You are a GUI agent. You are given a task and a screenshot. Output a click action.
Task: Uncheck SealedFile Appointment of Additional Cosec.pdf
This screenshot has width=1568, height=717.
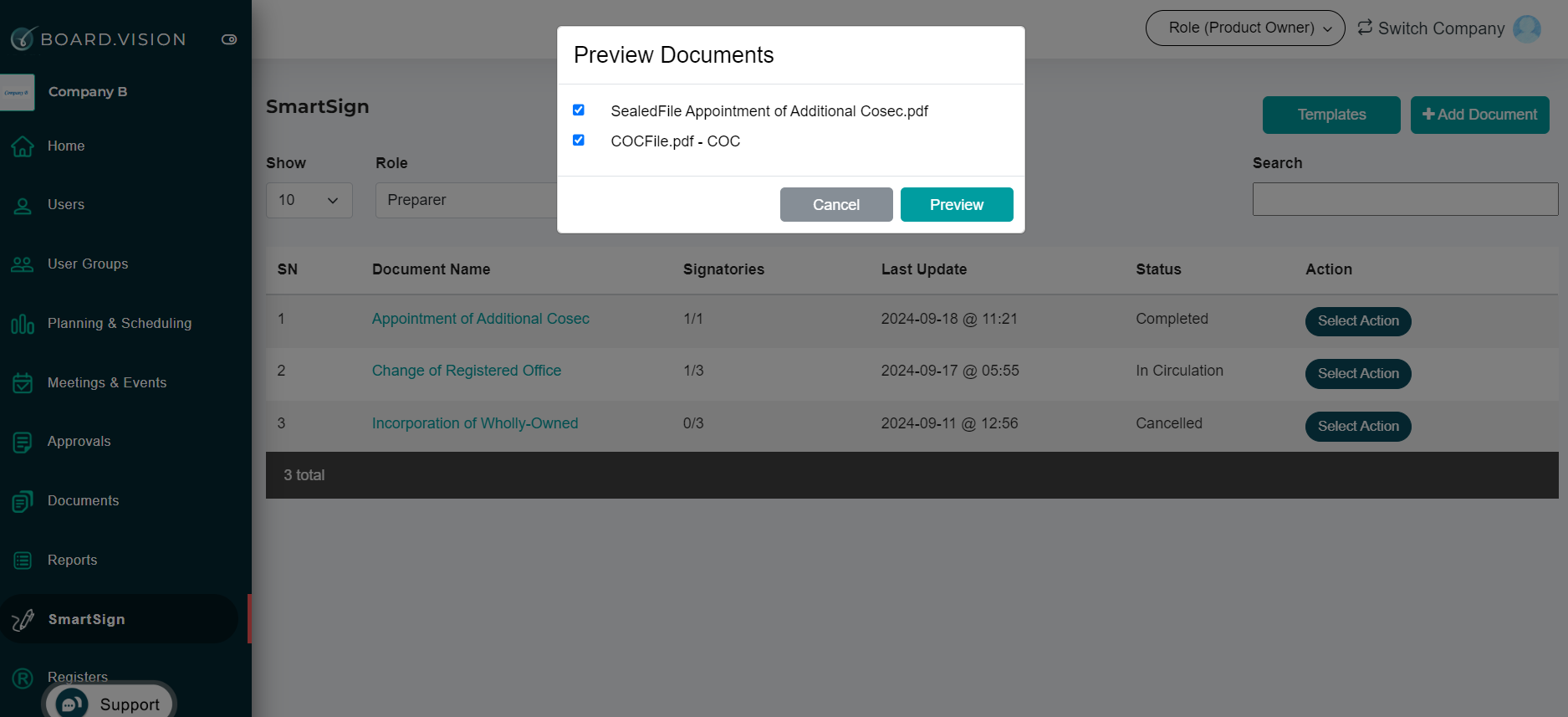click(578, 110)
